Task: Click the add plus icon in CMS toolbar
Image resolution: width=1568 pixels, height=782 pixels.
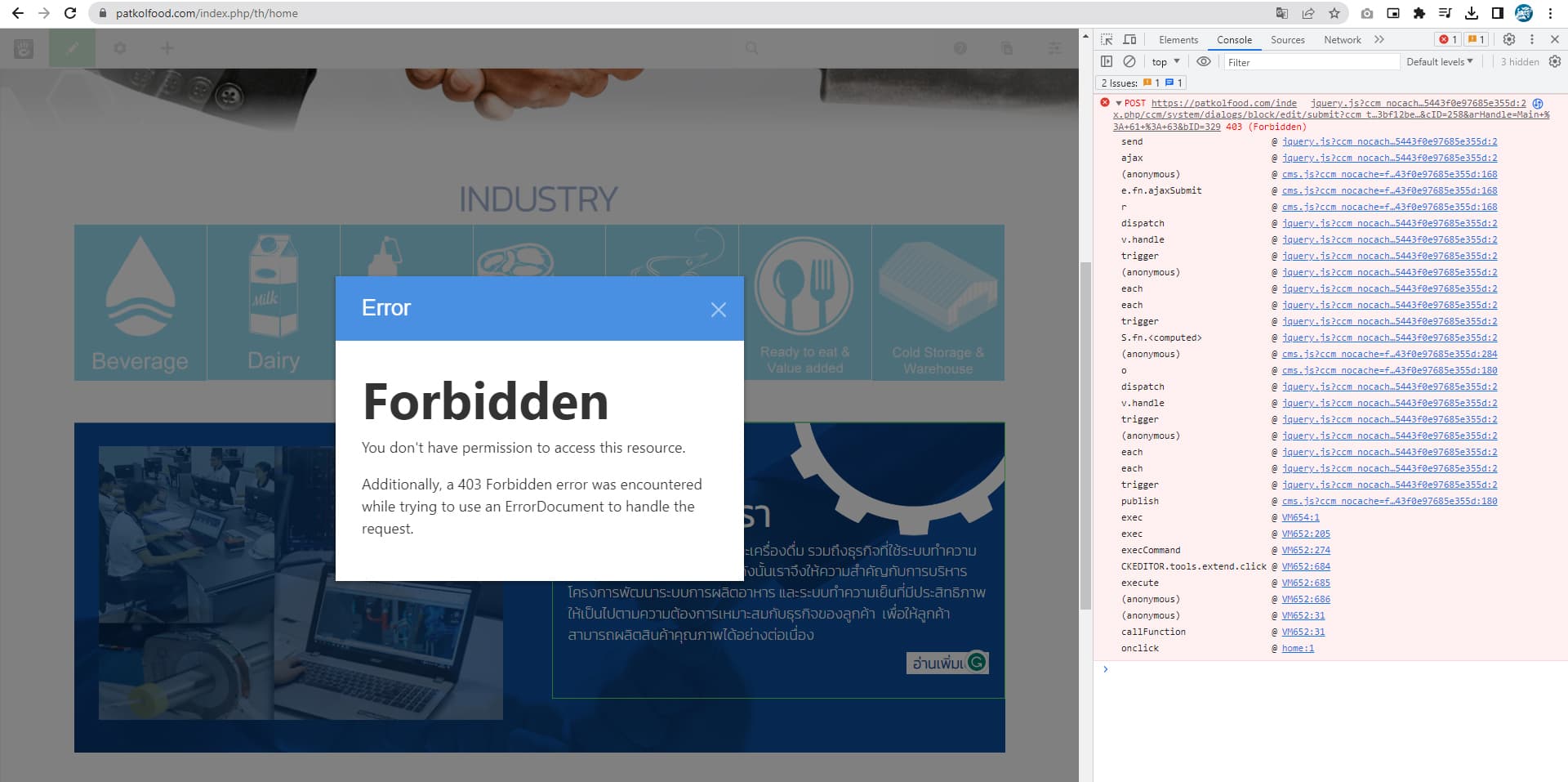Action: pos(167,48)
